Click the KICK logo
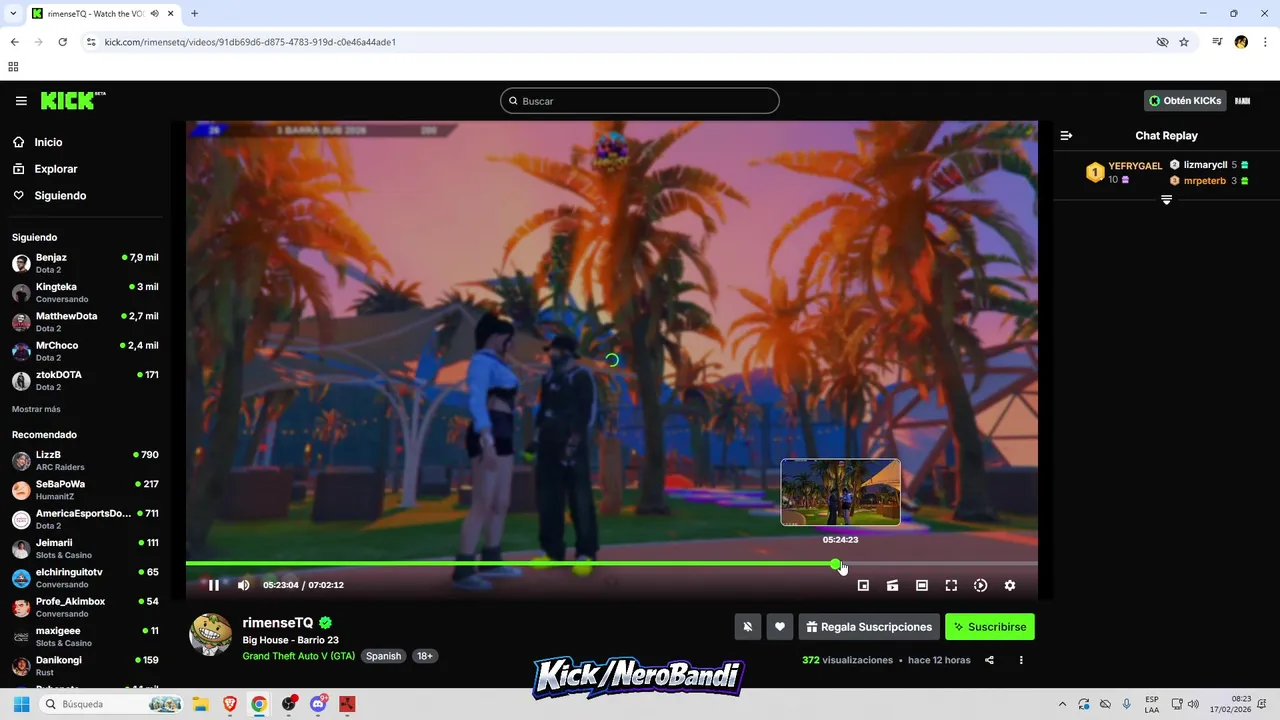The image size is (1280, 720). click(x=72, y=100)
